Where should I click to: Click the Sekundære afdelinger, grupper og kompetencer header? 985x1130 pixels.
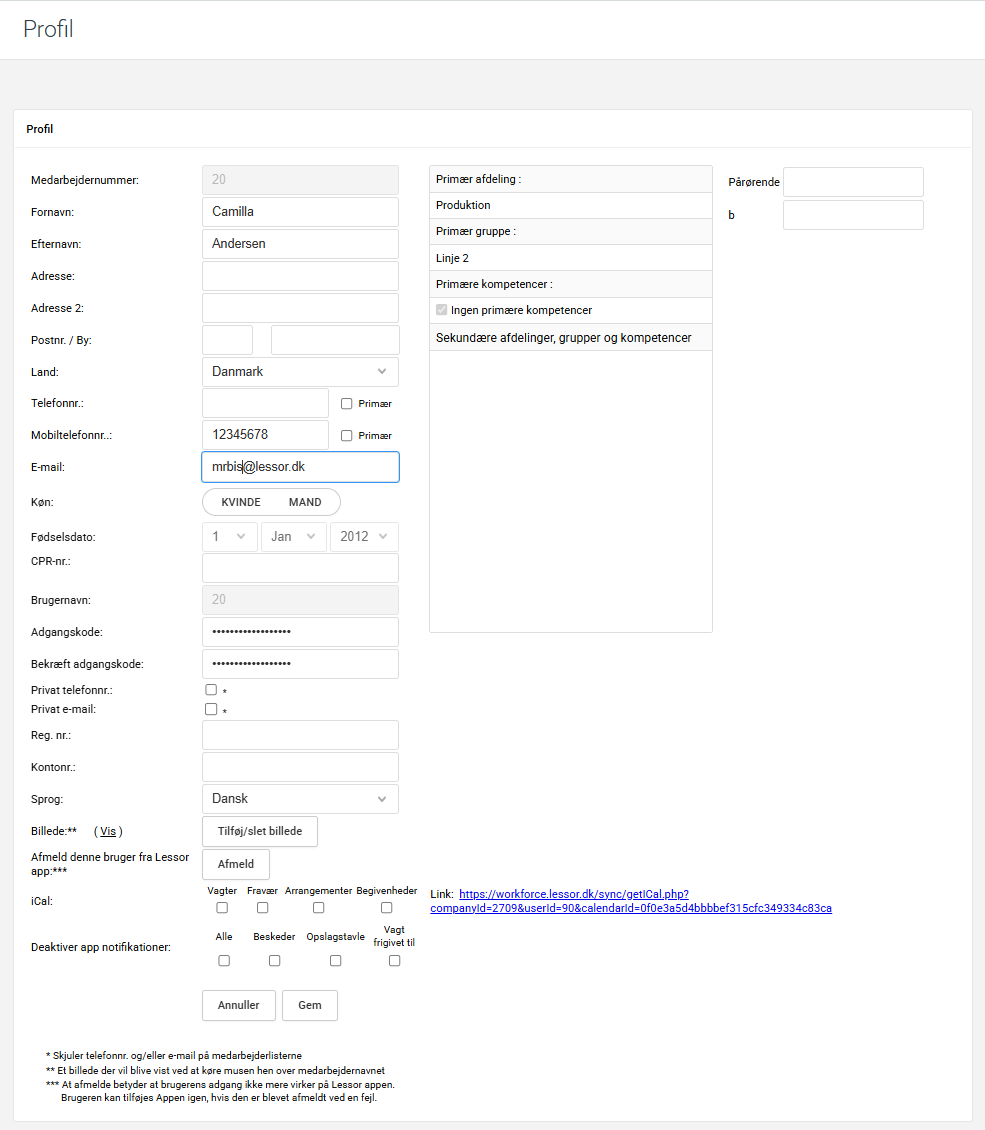571,337
